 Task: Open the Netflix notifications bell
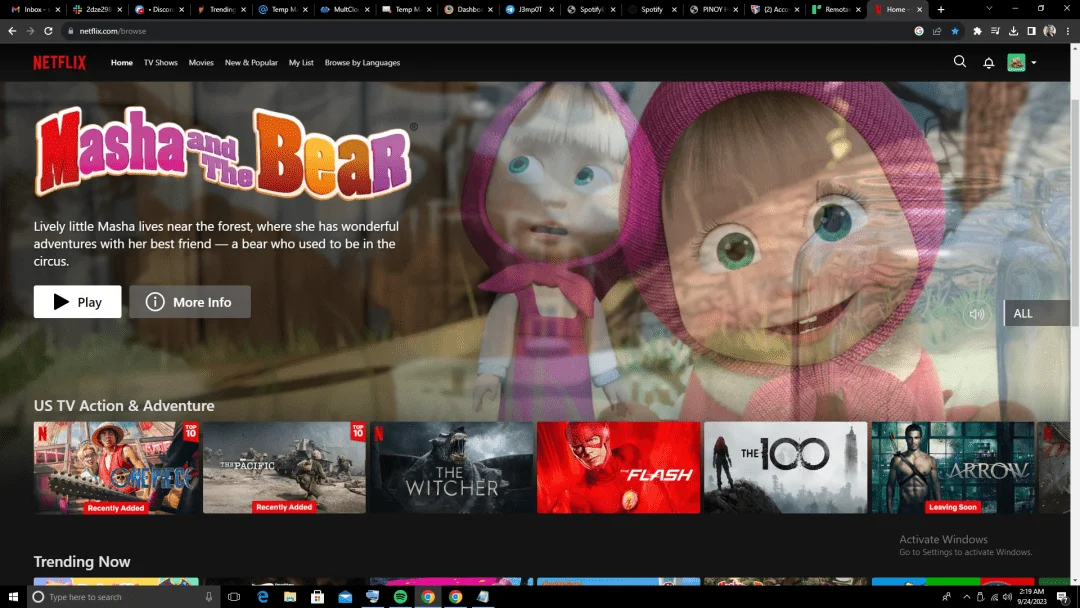[988, 63]
